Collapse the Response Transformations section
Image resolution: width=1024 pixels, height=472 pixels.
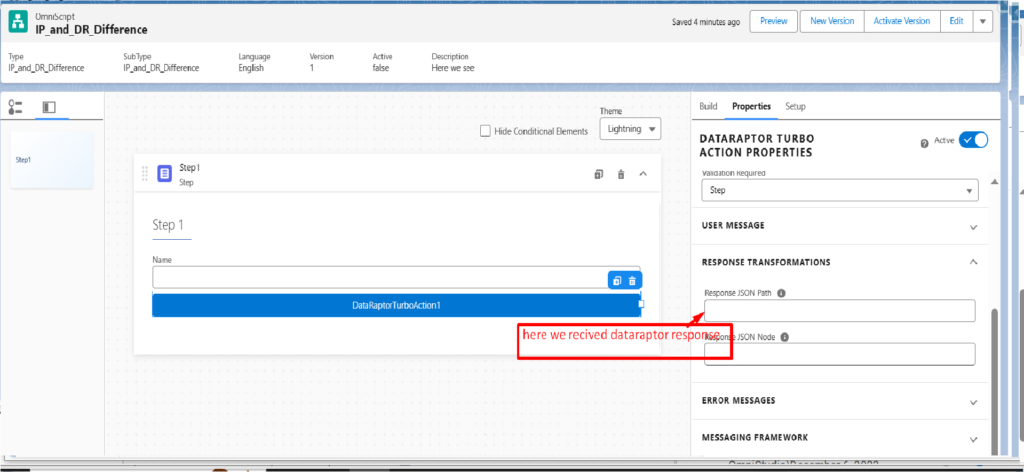click(x=840, y=262)
